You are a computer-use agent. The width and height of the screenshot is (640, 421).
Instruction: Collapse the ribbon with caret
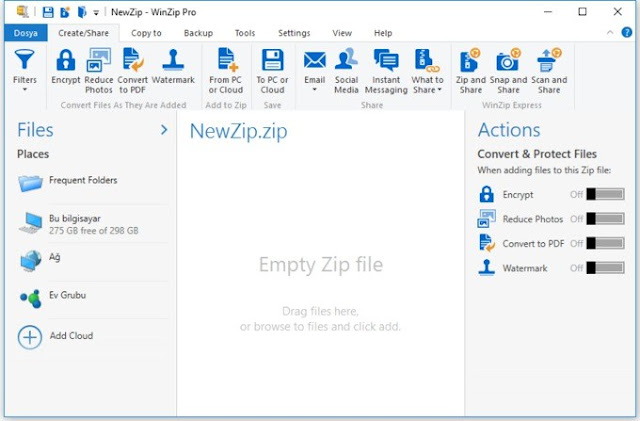pyautogui.click(x=610, y=33)
